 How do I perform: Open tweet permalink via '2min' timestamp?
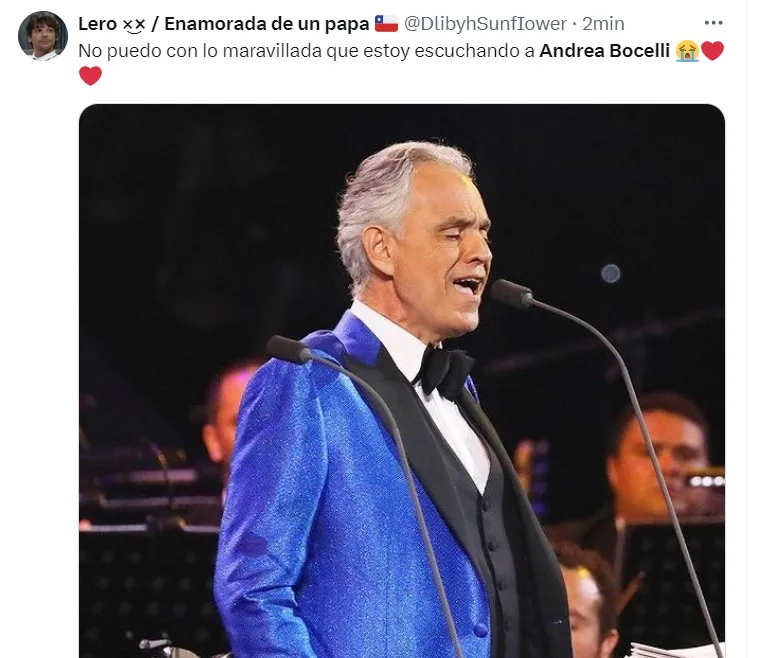tap(603, 24)
